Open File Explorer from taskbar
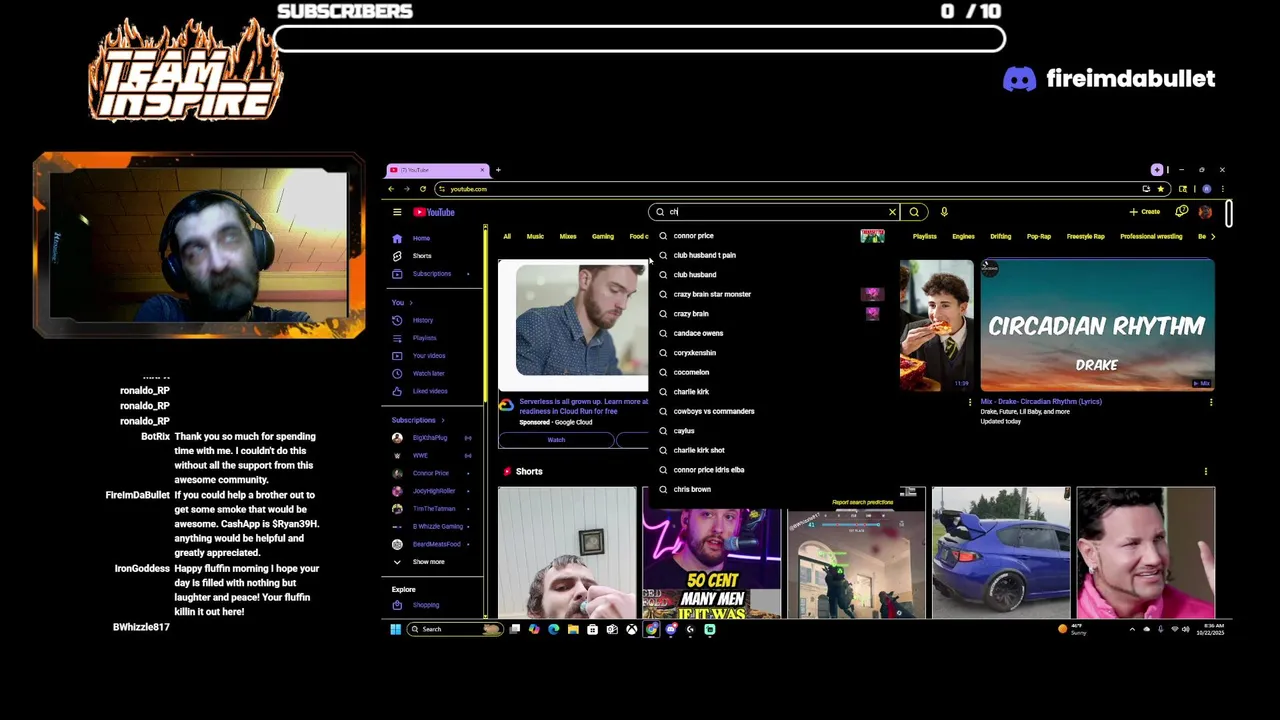This screenshot has height=720, width=1280. (x=573, y=629)
